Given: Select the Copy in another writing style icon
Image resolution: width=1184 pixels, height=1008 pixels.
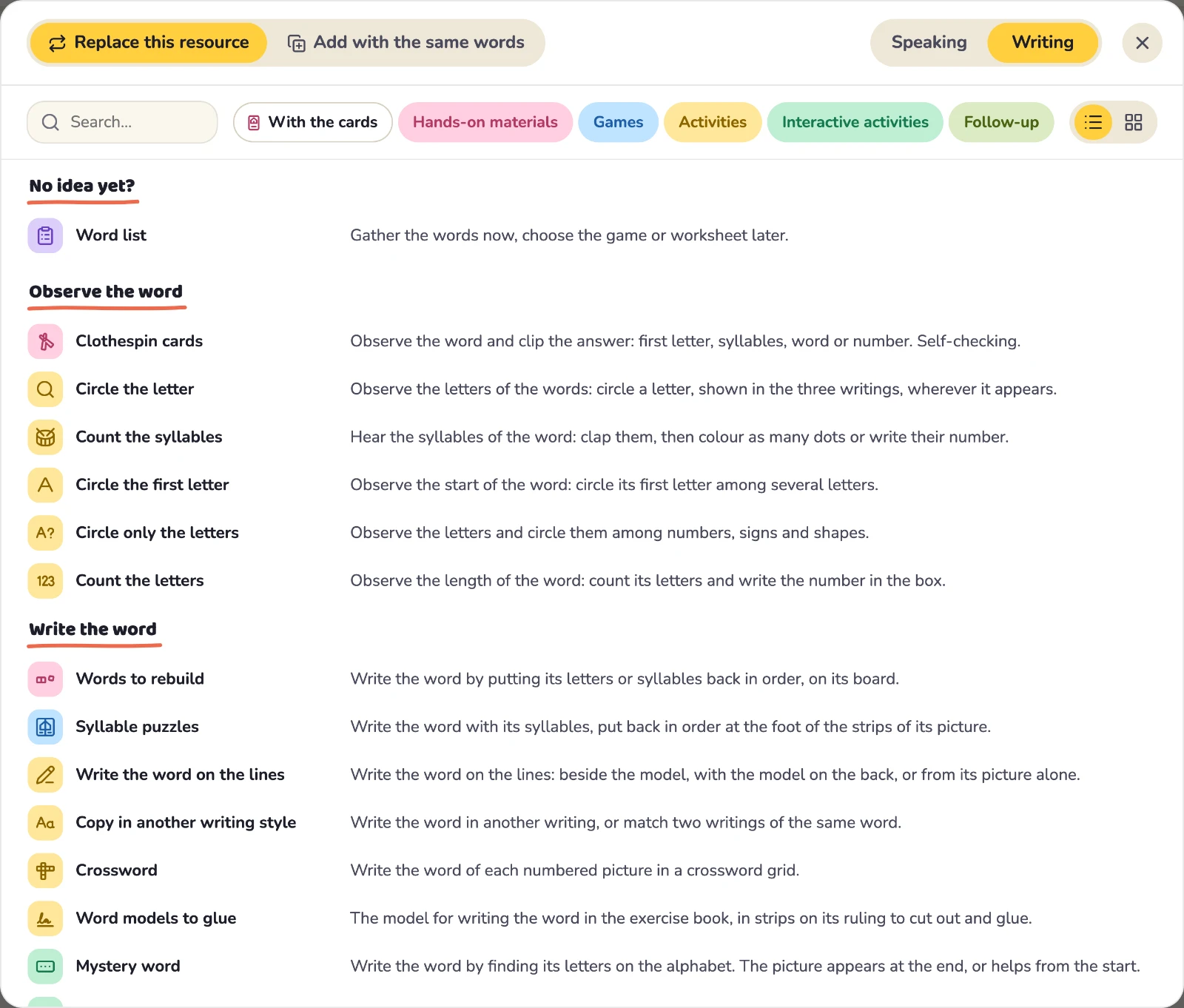Looking at the screenshot, I should pos(45,823).
